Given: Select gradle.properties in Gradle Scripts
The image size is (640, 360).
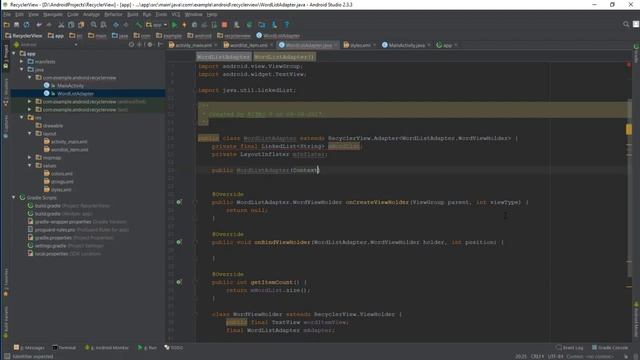Looking at the screenshot, I should tap(53, 238).
